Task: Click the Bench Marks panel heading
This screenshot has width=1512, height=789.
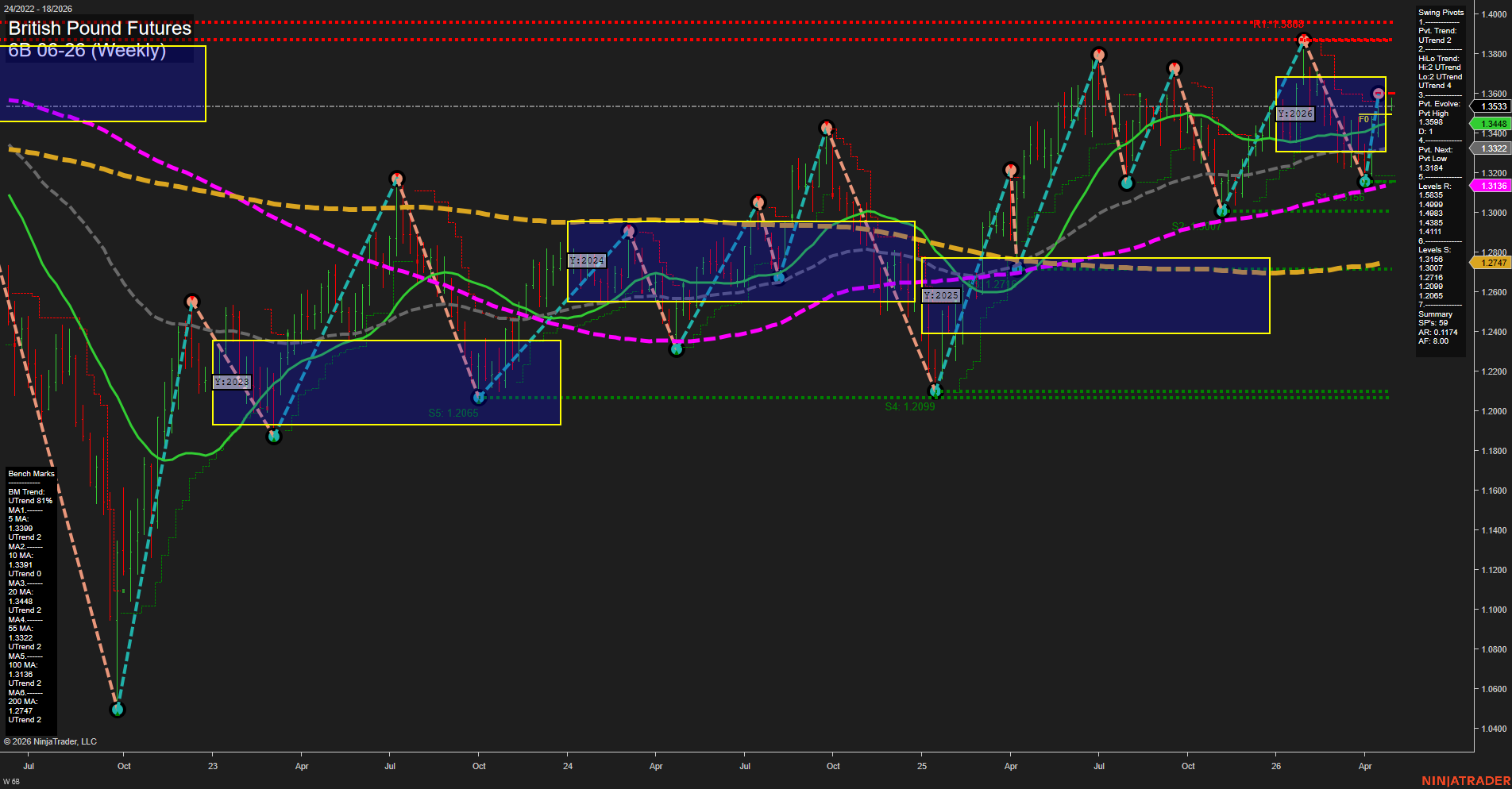Action: (x=31, y=474)
